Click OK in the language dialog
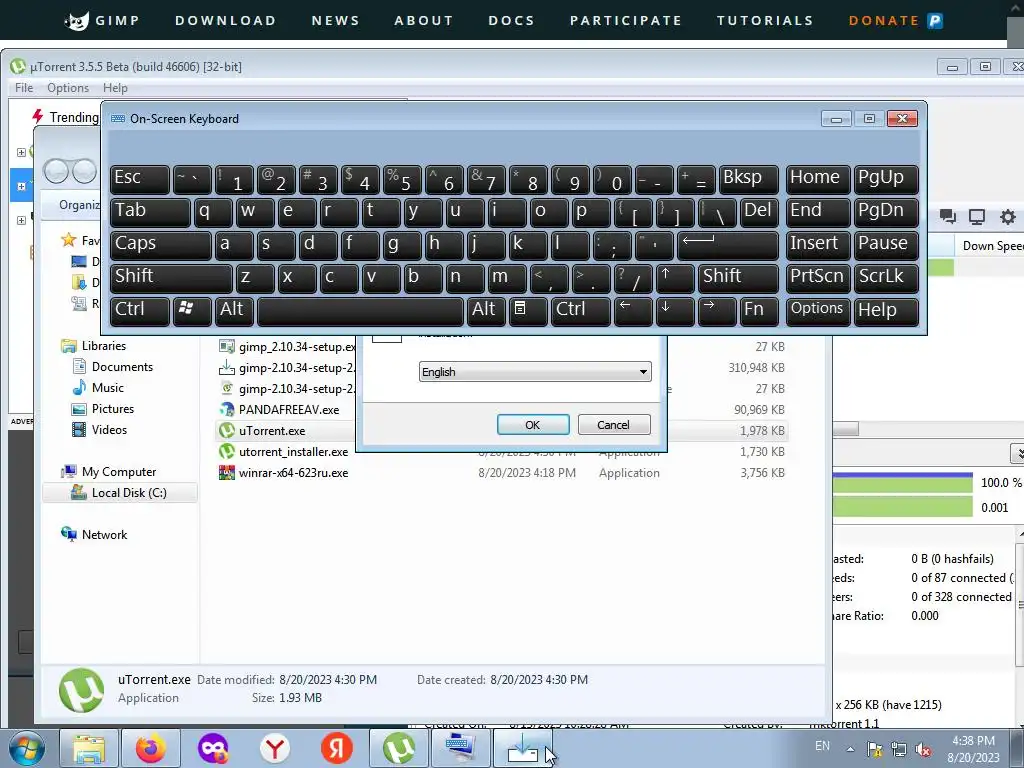 tap(533, 424)
